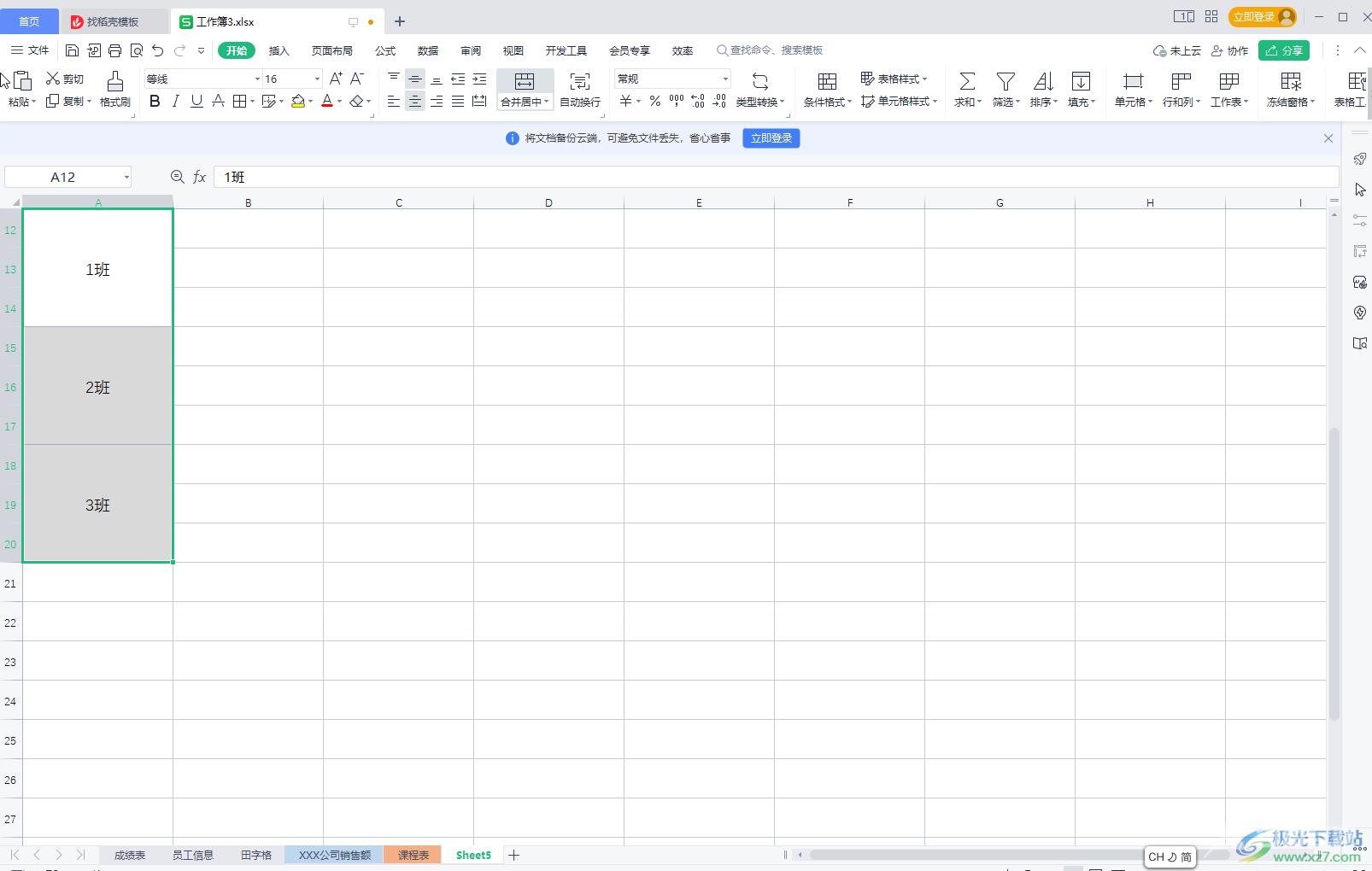This screenshot has height=871, width=1372.
Task: Click the Print Preview icon
Action: pos(137,50)
